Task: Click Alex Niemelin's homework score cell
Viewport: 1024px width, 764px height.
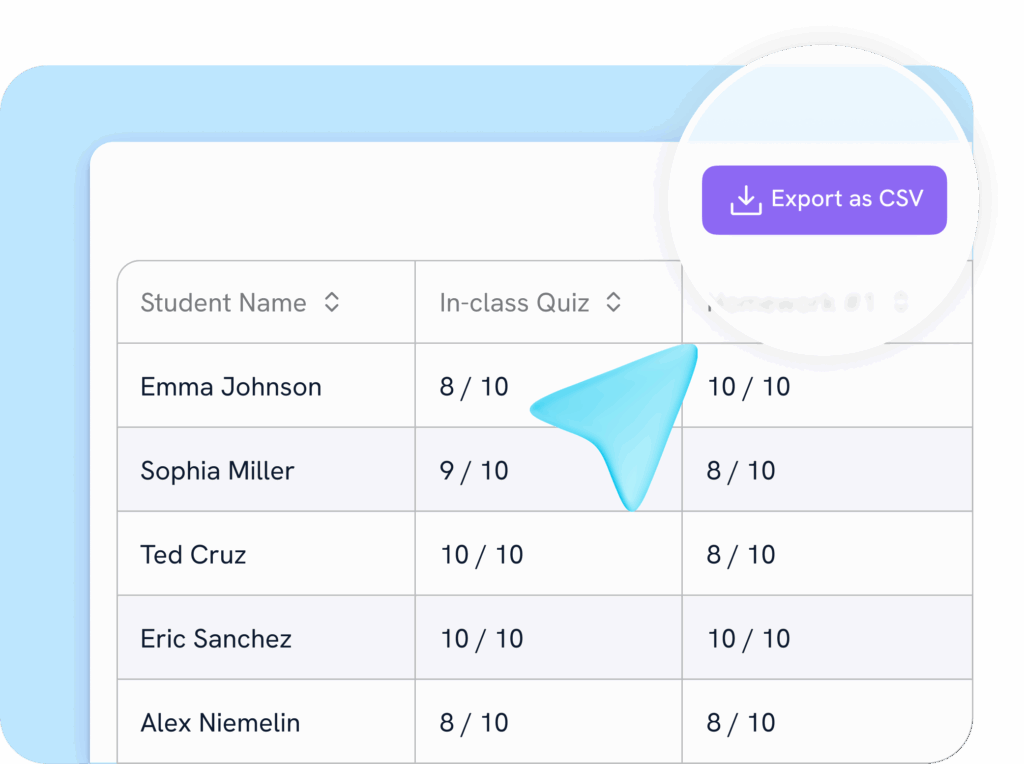Action: click(741, 723)
